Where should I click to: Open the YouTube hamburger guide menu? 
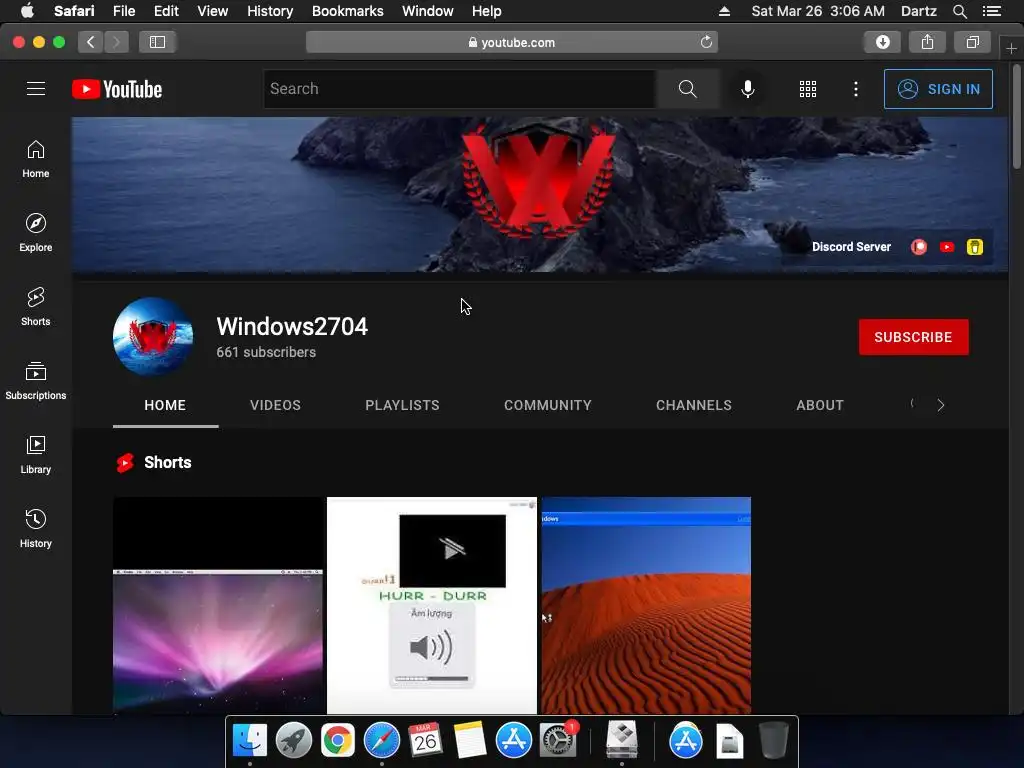point(36,89)
